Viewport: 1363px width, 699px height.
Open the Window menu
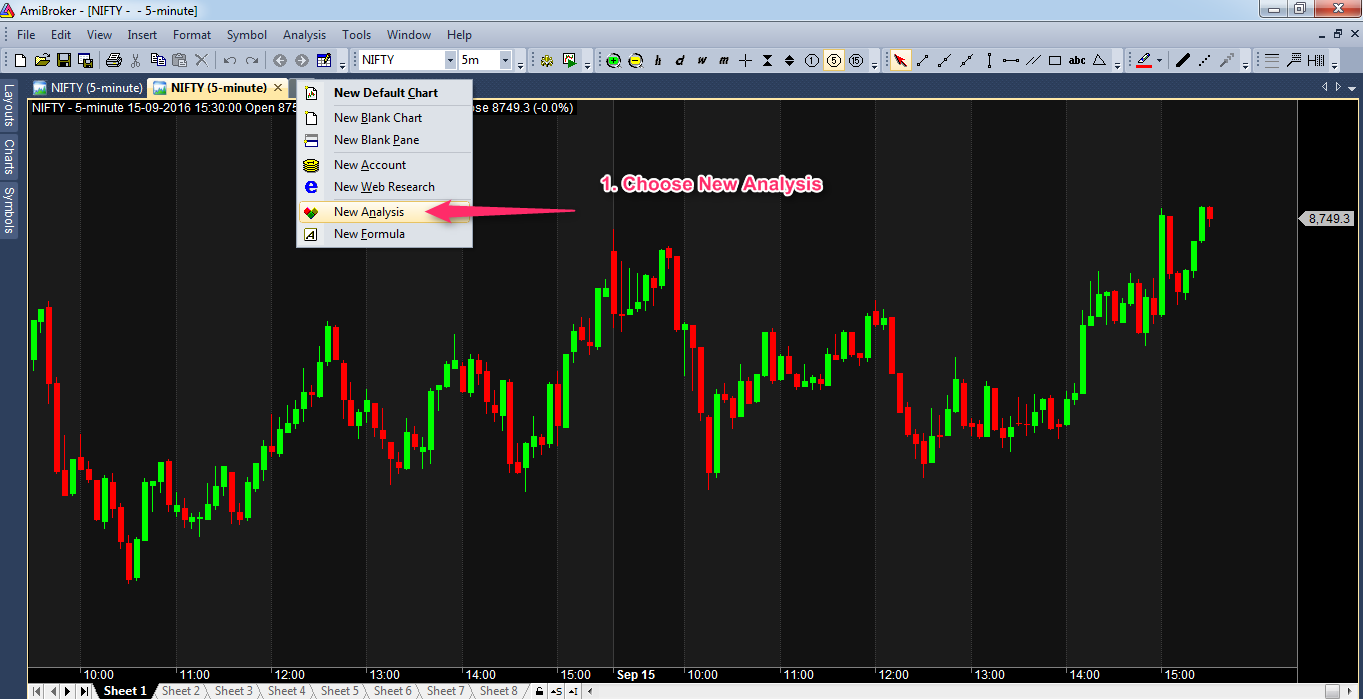409,35
